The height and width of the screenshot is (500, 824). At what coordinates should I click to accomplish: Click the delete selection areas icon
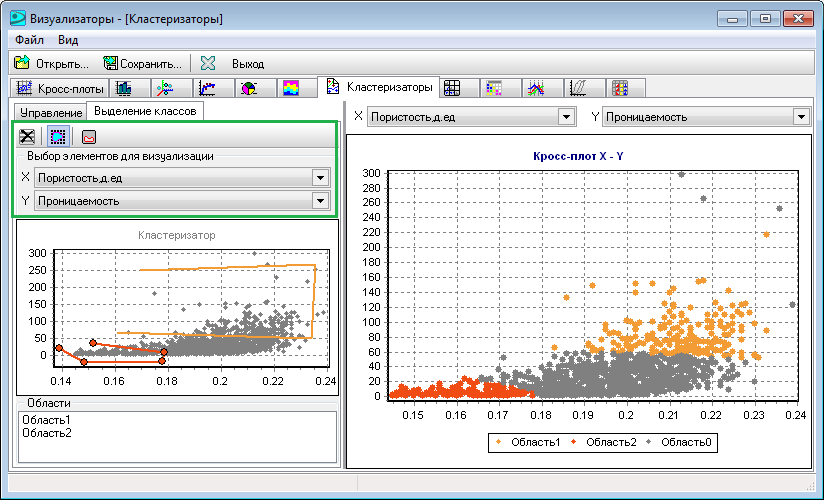[x=27, y=137]
